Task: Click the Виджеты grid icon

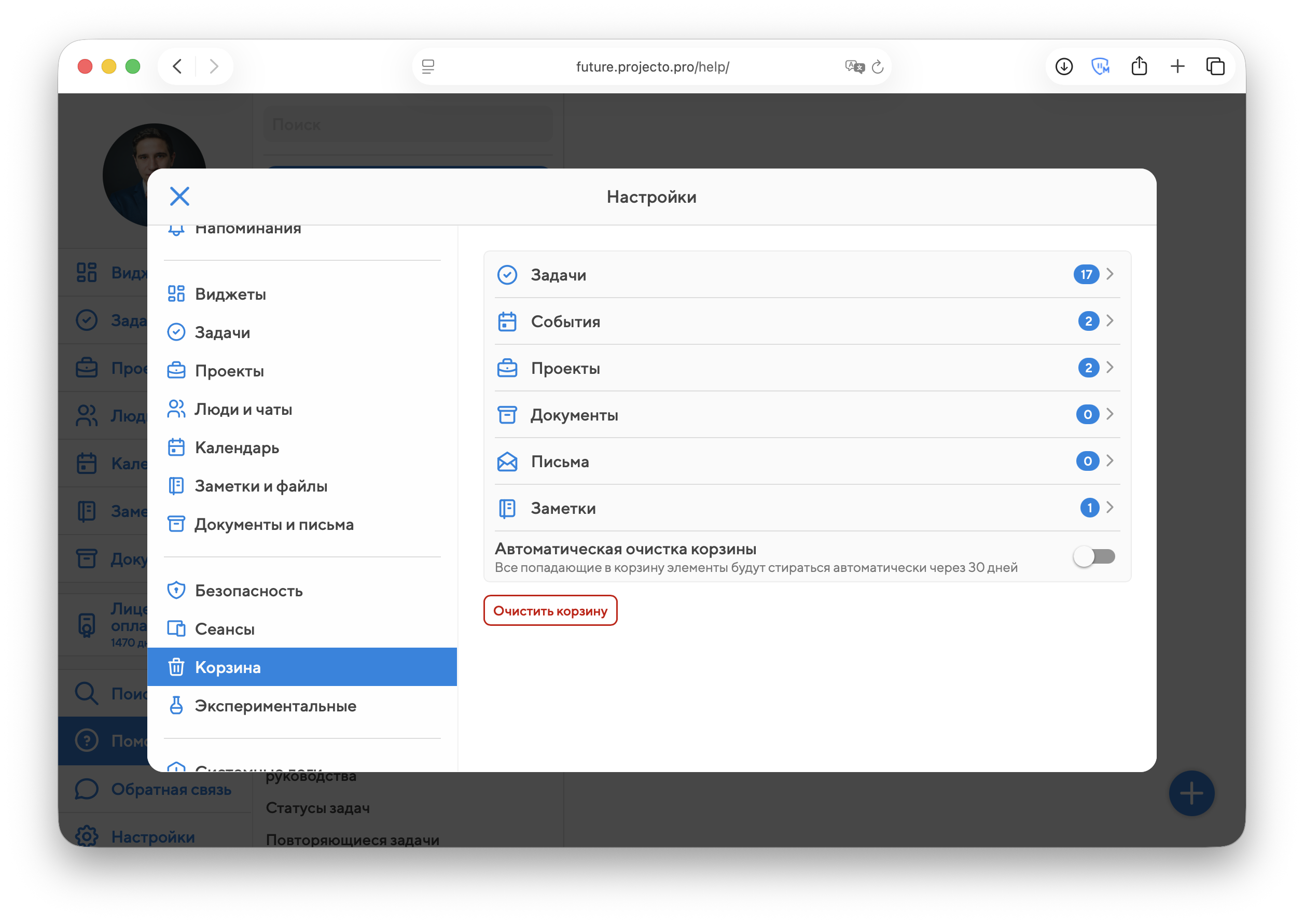Action: pyautogui.click(x=176, y=293)
